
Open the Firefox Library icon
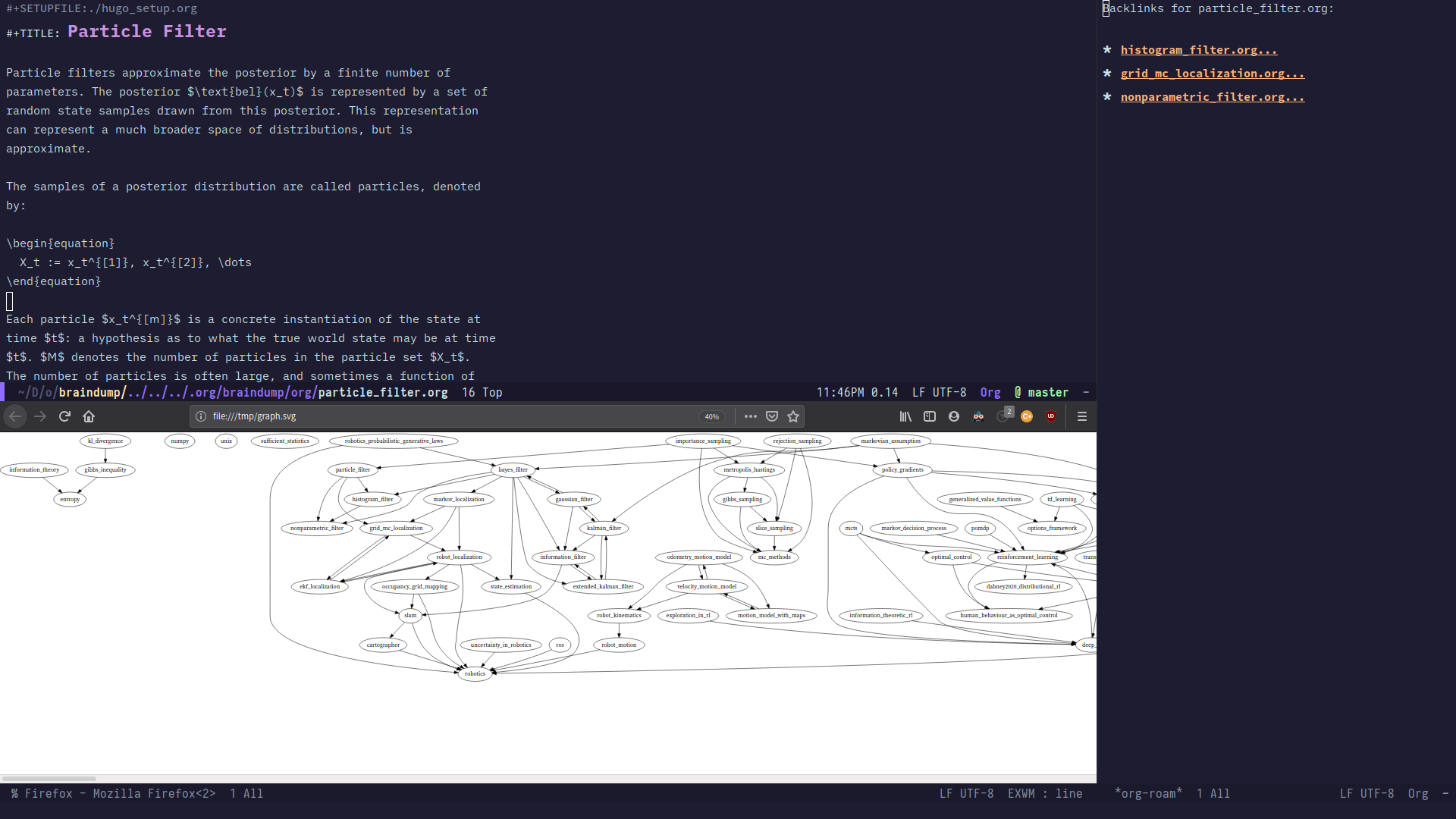[x=905, y=416]
